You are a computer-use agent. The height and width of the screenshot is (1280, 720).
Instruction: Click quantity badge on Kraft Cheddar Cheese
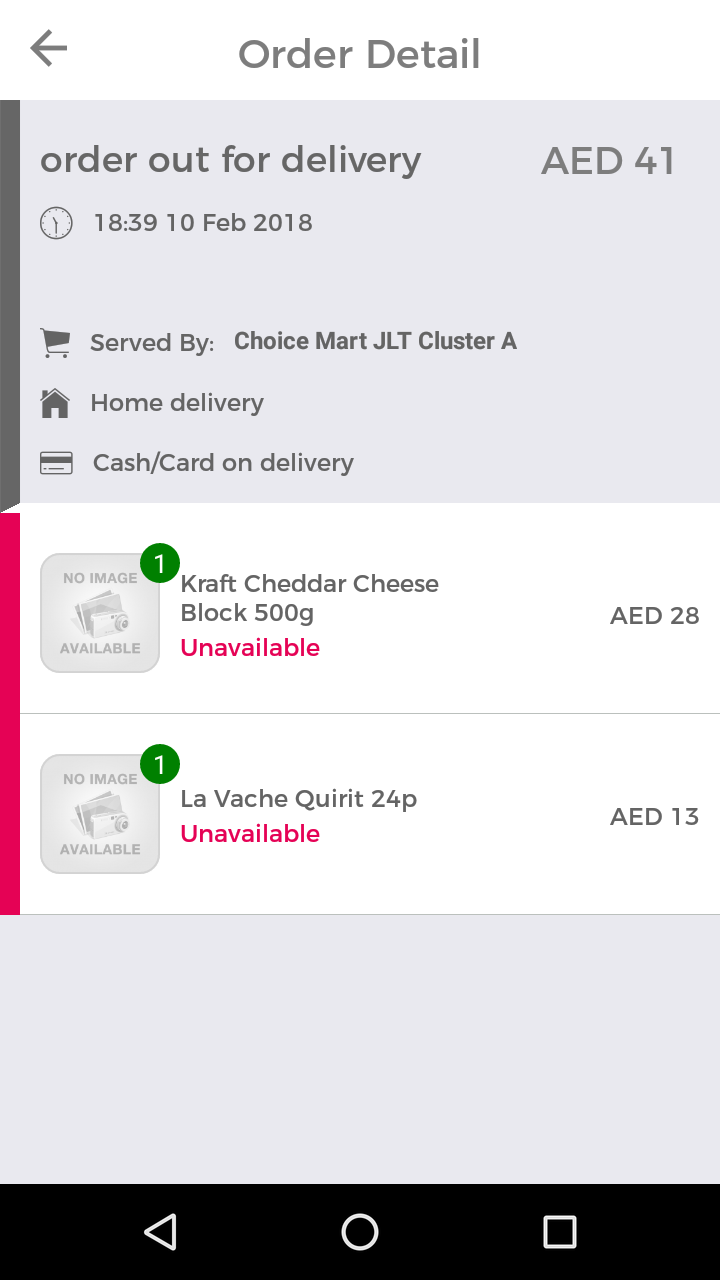pos(160,563)
